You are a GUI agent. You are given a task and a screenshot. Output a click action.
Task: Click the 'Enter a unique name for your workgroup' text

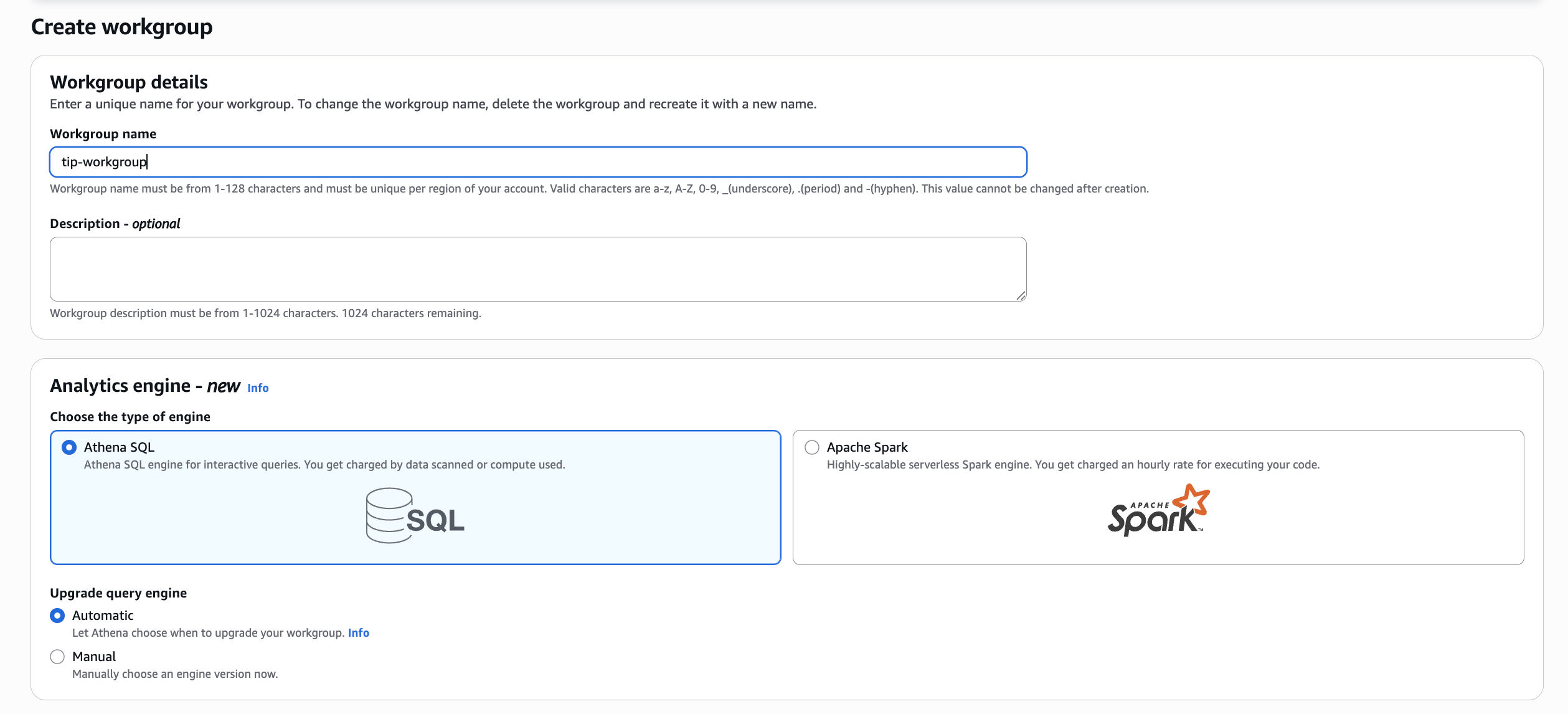tap(433, 104)
